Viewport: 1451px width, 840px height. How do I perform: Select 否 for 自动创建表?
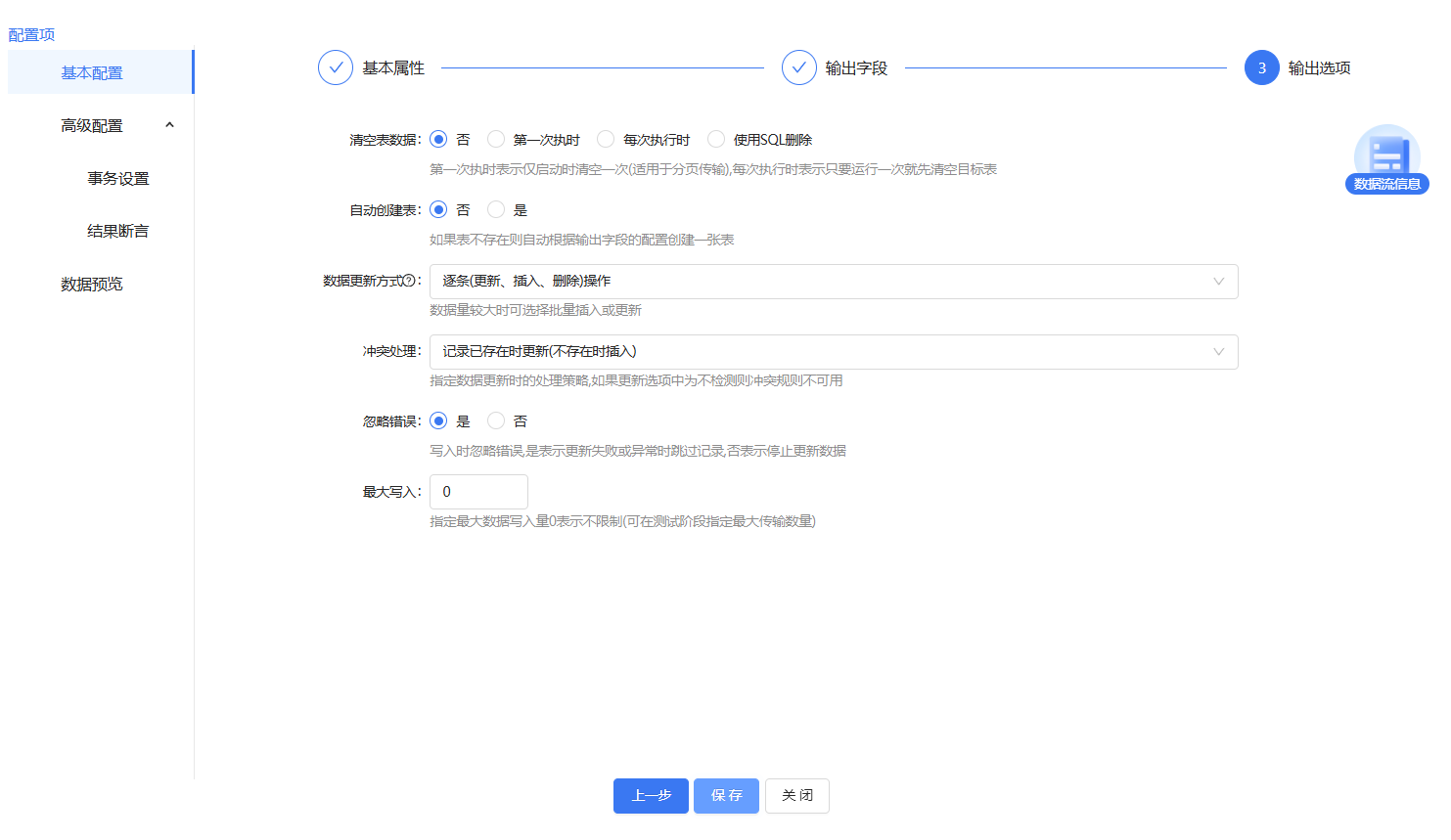[438, 210]
